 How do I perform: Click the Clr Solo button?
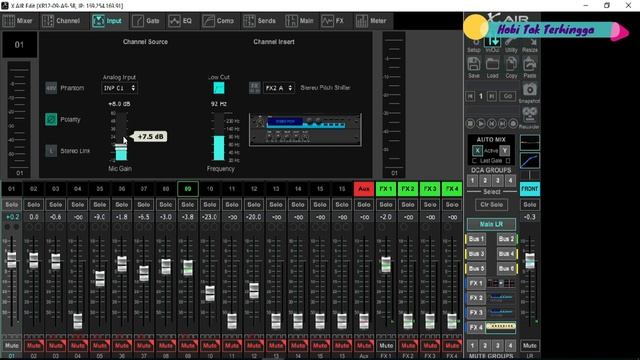point(491,204)
